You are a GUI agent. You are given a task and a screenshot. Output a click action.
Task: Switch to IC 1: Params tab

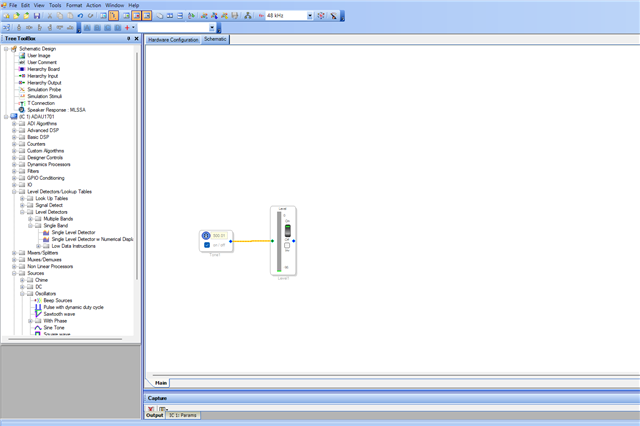[183, 415]
